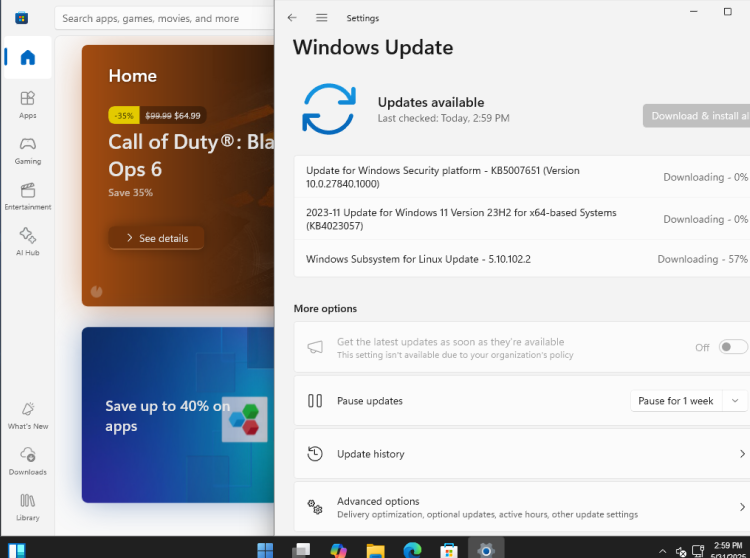The image size is (750, 558).
Task: Click the Advanced options gears icon
Action: tap(315, 507)
